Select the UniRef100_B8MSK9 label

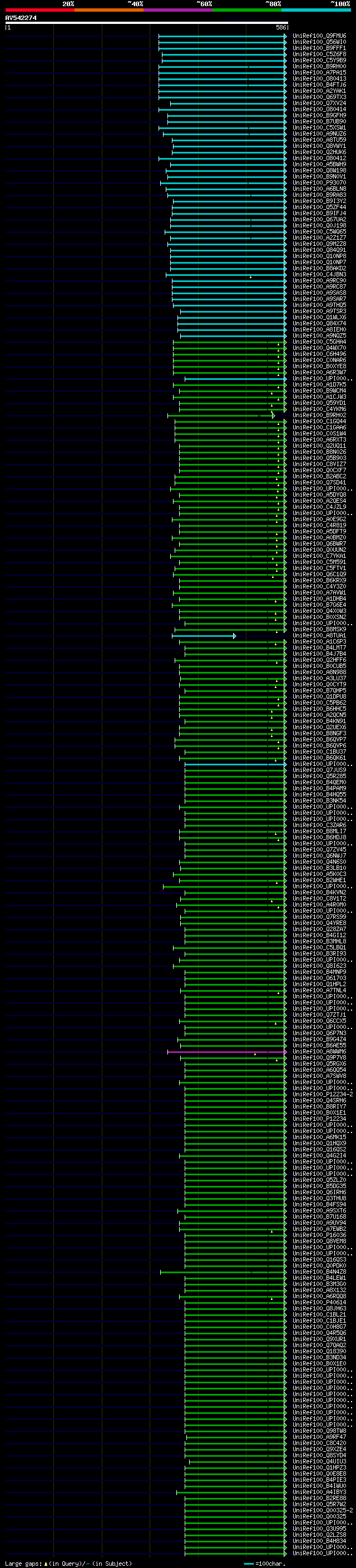pyautogui.click(x=319, y=630)
